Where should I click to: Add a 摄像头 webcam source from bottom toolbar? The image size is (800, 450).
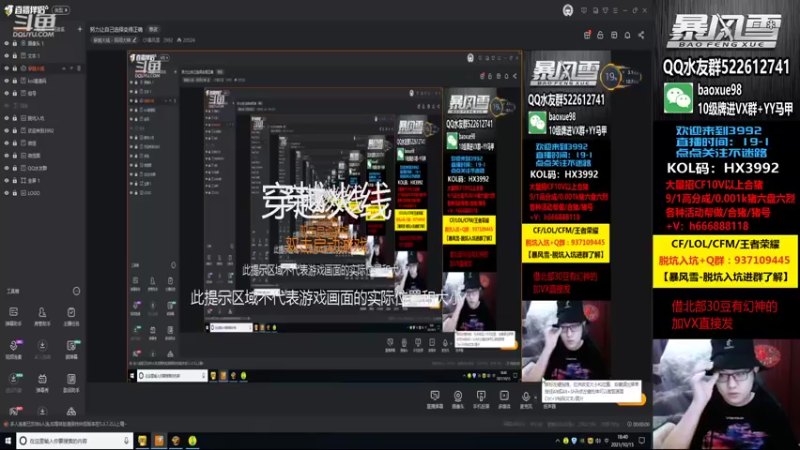[x=458, y=399]
